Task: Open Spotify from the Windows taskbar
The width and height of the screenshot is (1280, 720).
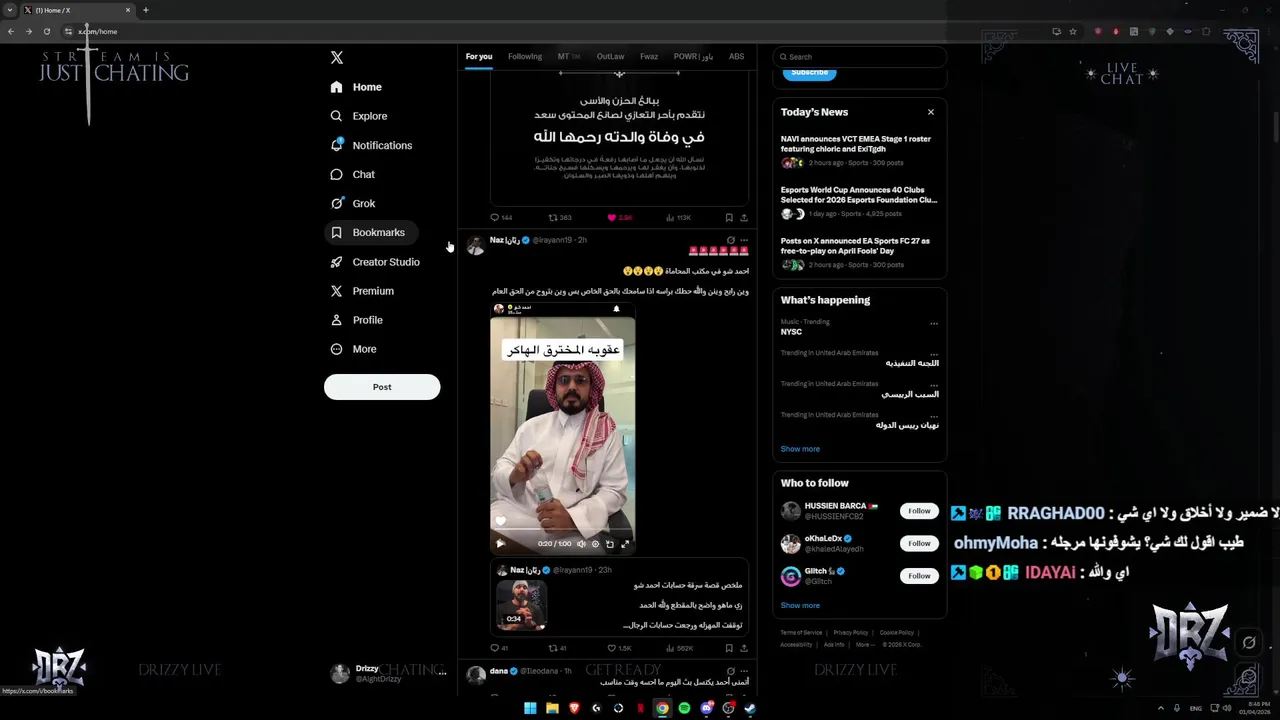Action: pyautogui.click(x=684, y=708)
